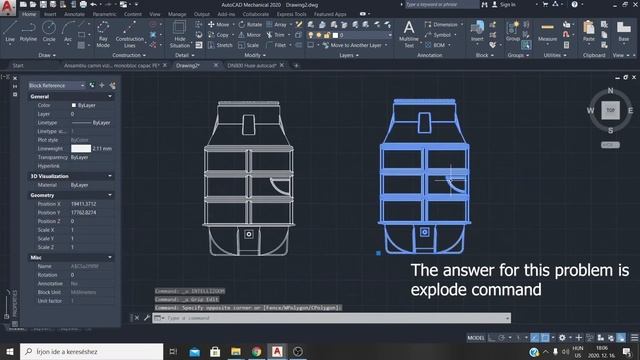Open the Start document tab
Image resolution: width=640 pixels, height=360 pixels.
18,65
